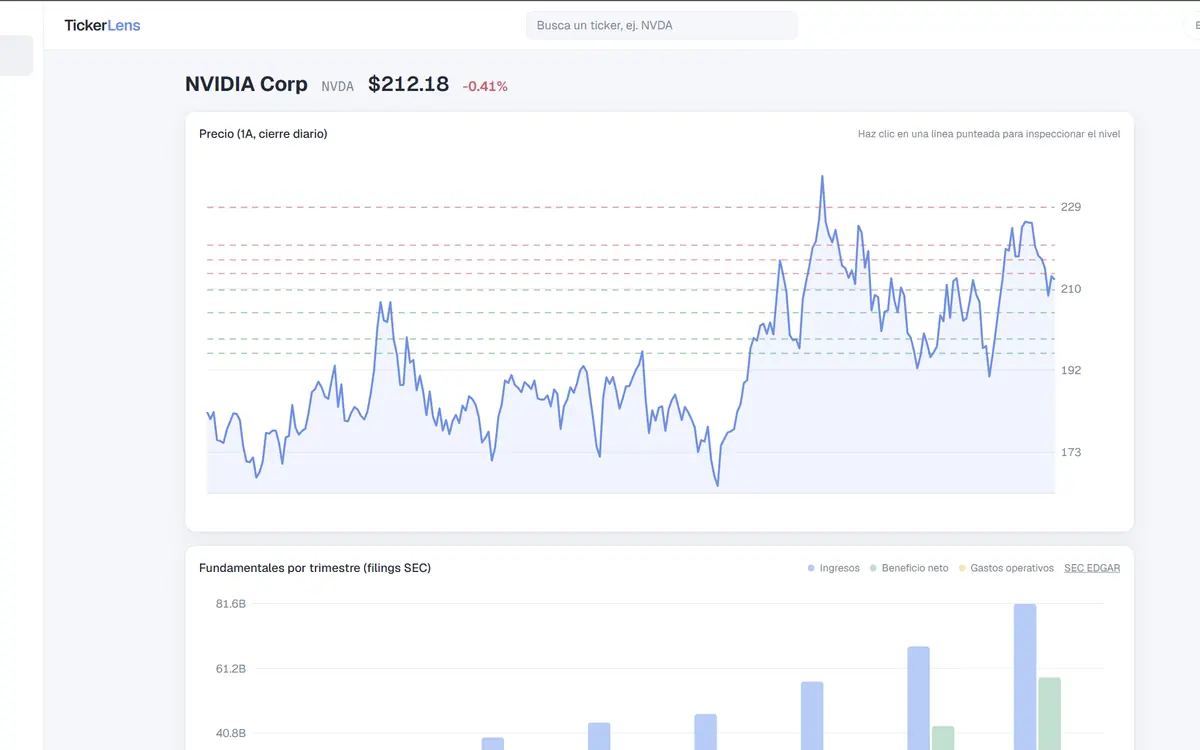Click the 229 price axis label
The image size is (1200, 750).
1071,207
